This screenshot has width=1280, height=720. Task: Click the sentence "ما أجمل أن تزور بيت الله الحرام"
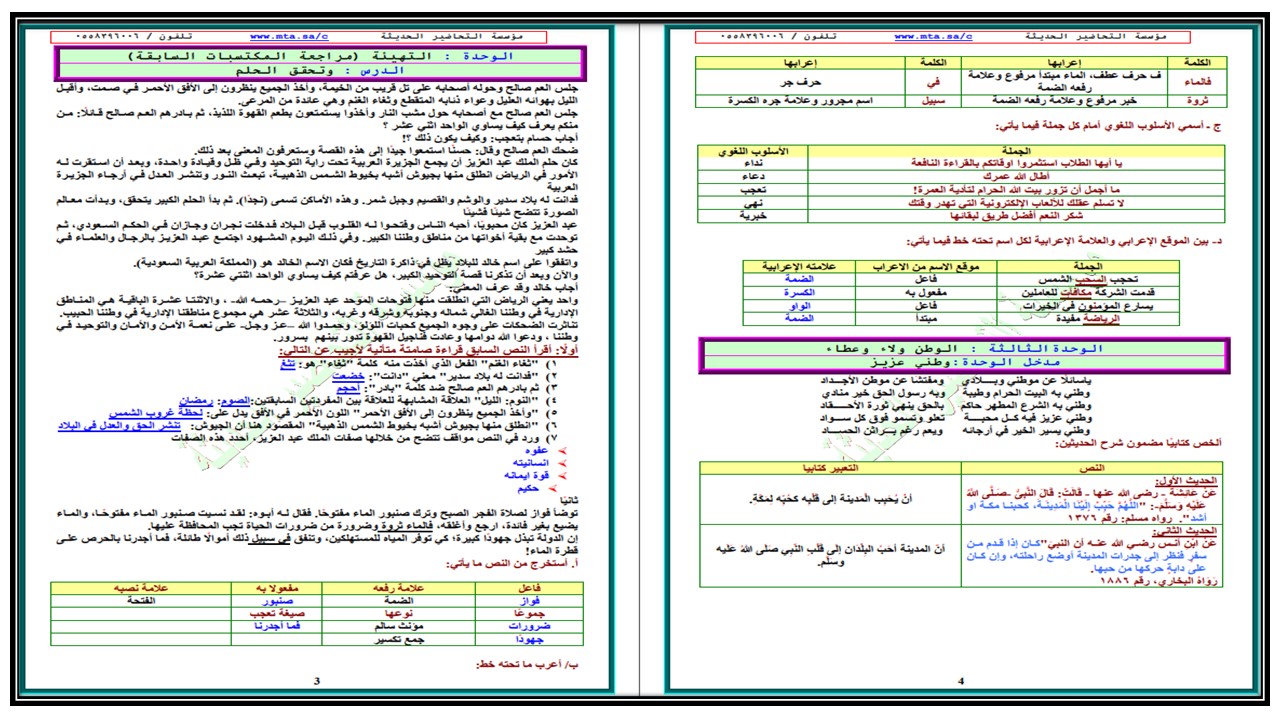click(1017, 189)
